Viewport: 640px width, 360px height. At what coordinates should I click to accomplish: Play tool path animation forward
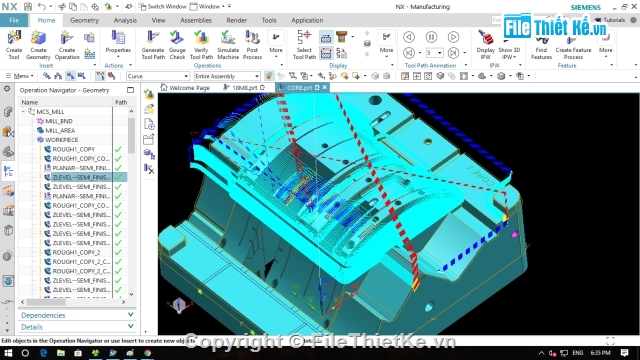(x=453, y=37)
